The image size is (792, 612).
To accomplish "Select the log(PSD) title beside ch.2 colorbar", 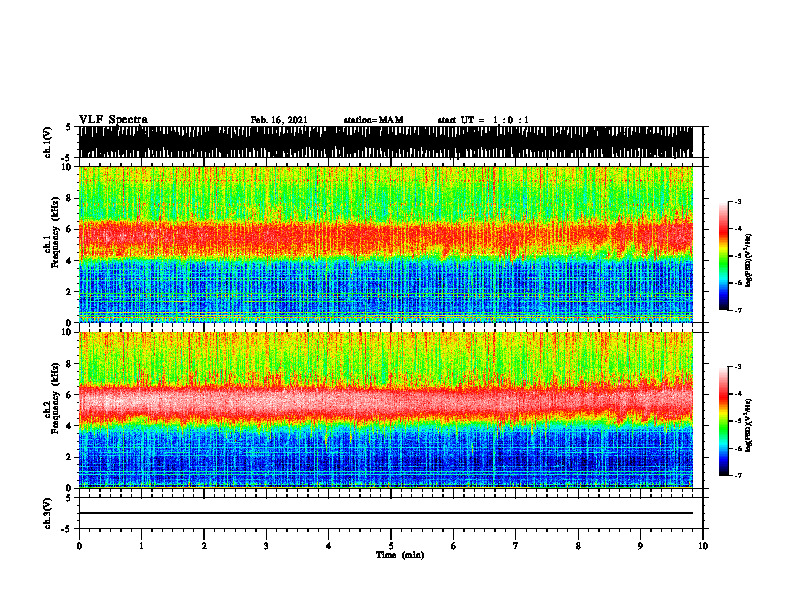I will [749, 424].
